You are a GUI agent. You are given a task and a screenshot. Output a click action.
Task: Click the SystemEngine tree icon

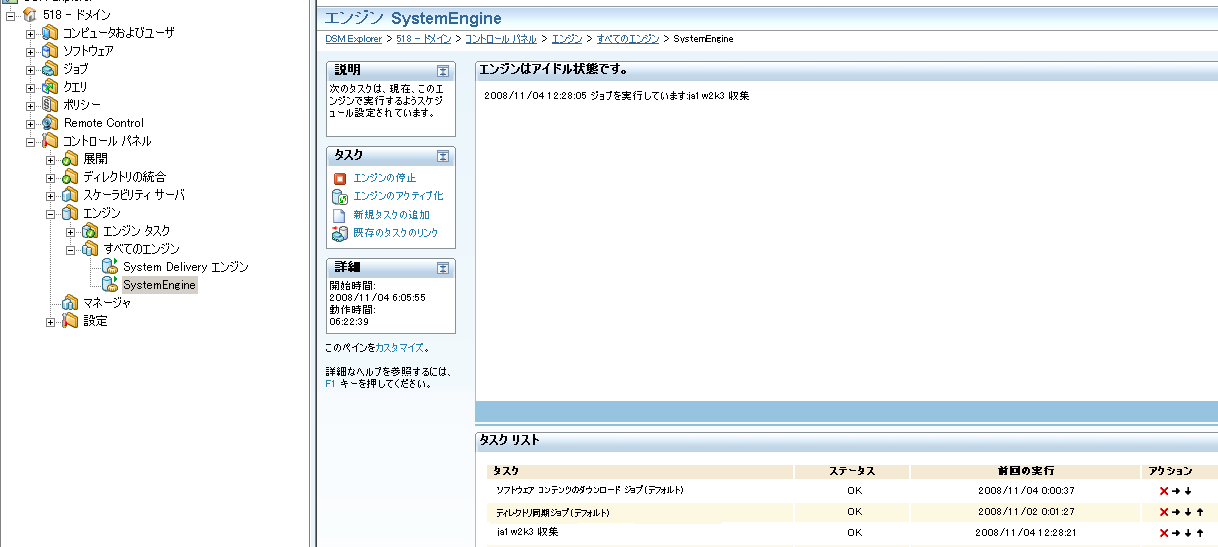pos(110,285)
